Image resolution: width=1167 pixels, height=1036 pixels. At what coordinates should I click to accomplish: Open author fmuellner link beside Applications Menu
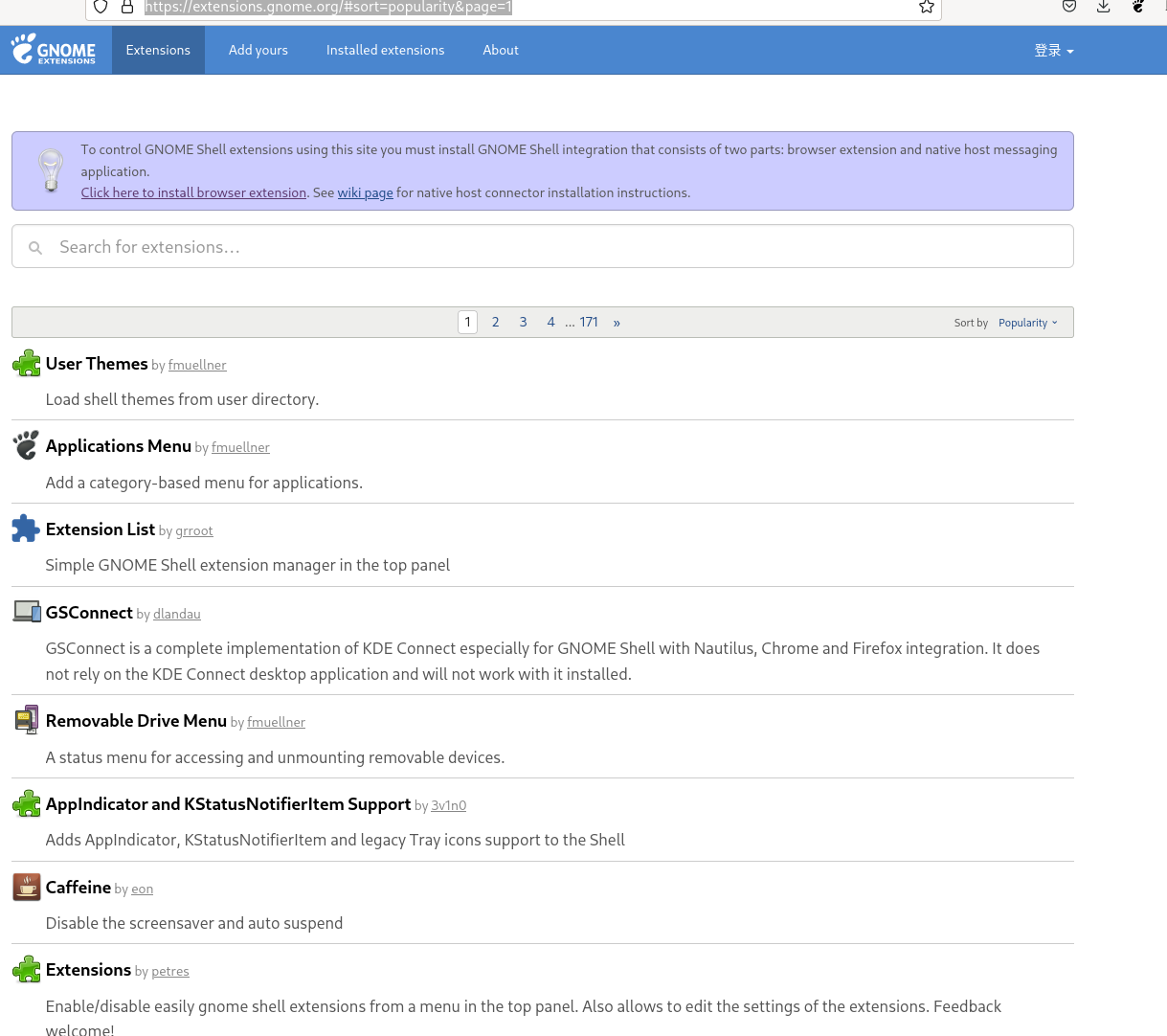240,447
